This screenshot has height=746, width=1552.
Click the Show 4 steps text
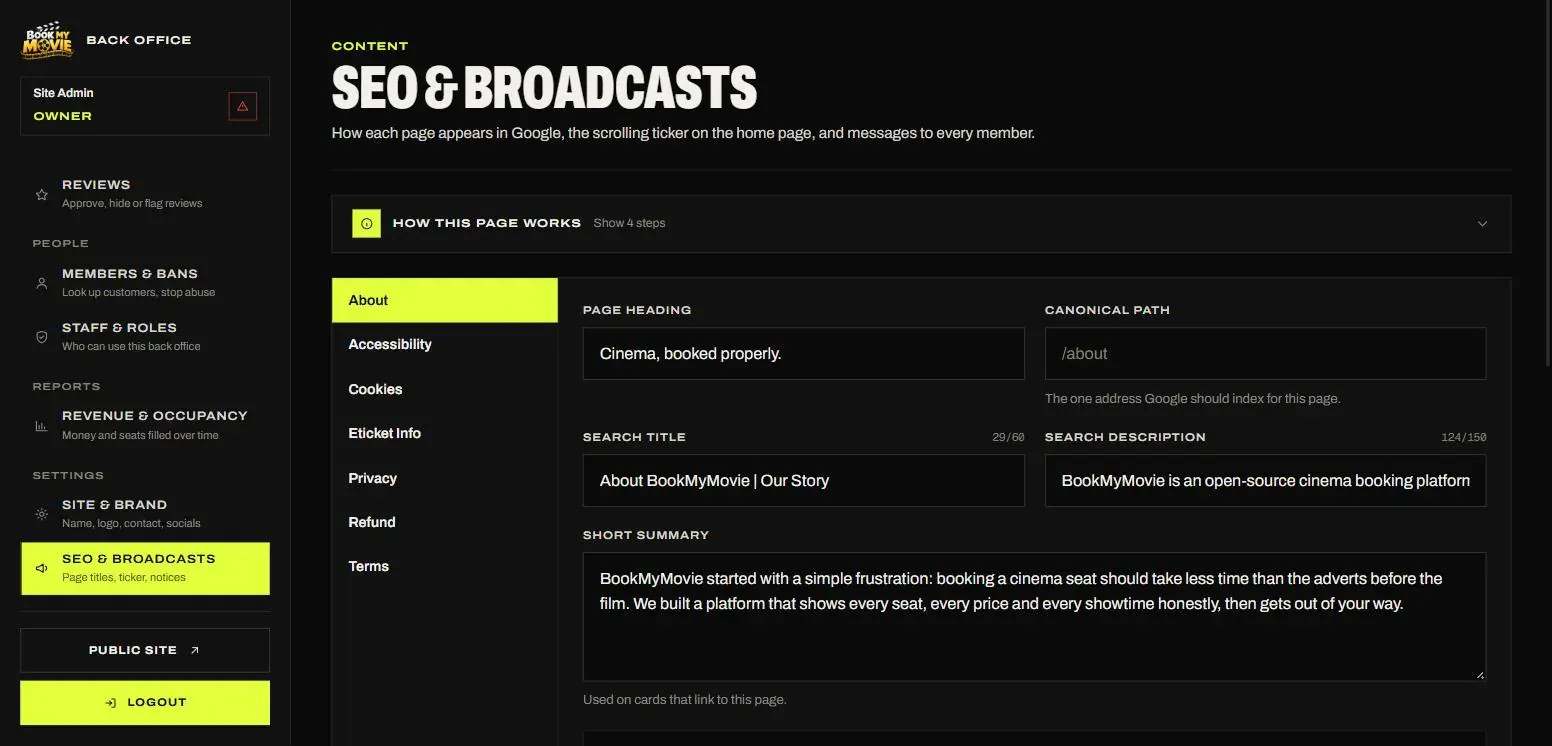pos(629,223)
